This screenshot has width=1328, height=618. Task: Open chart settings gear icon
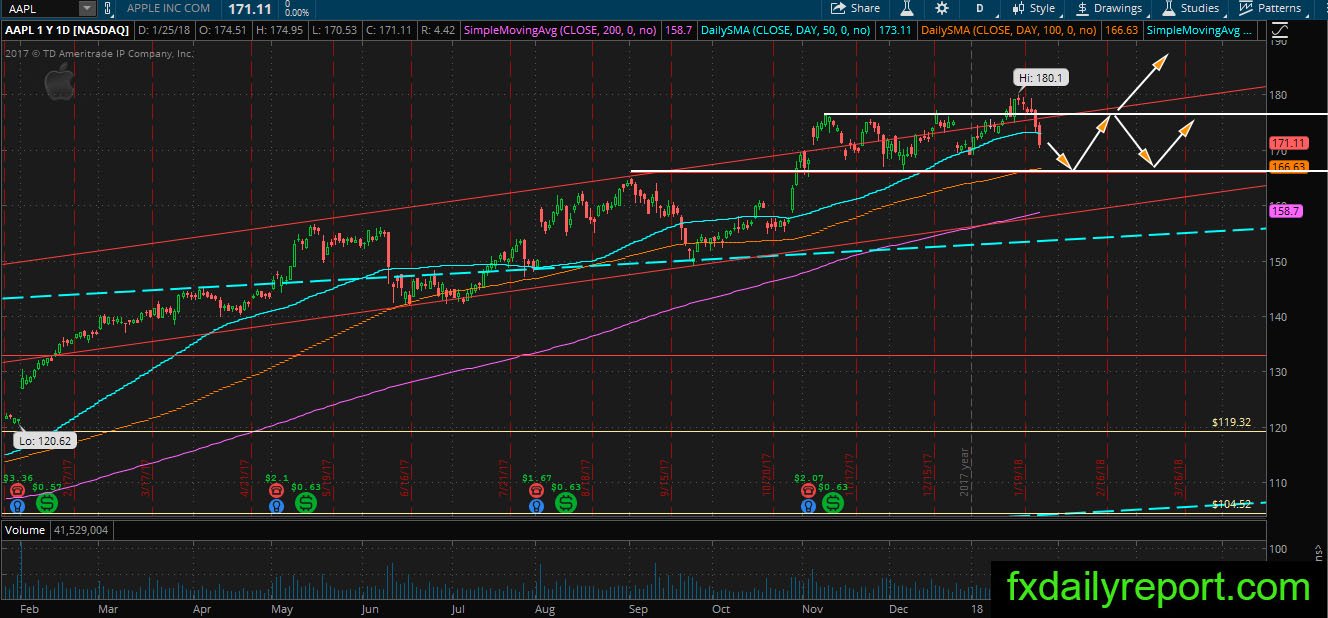click(941, 8)
